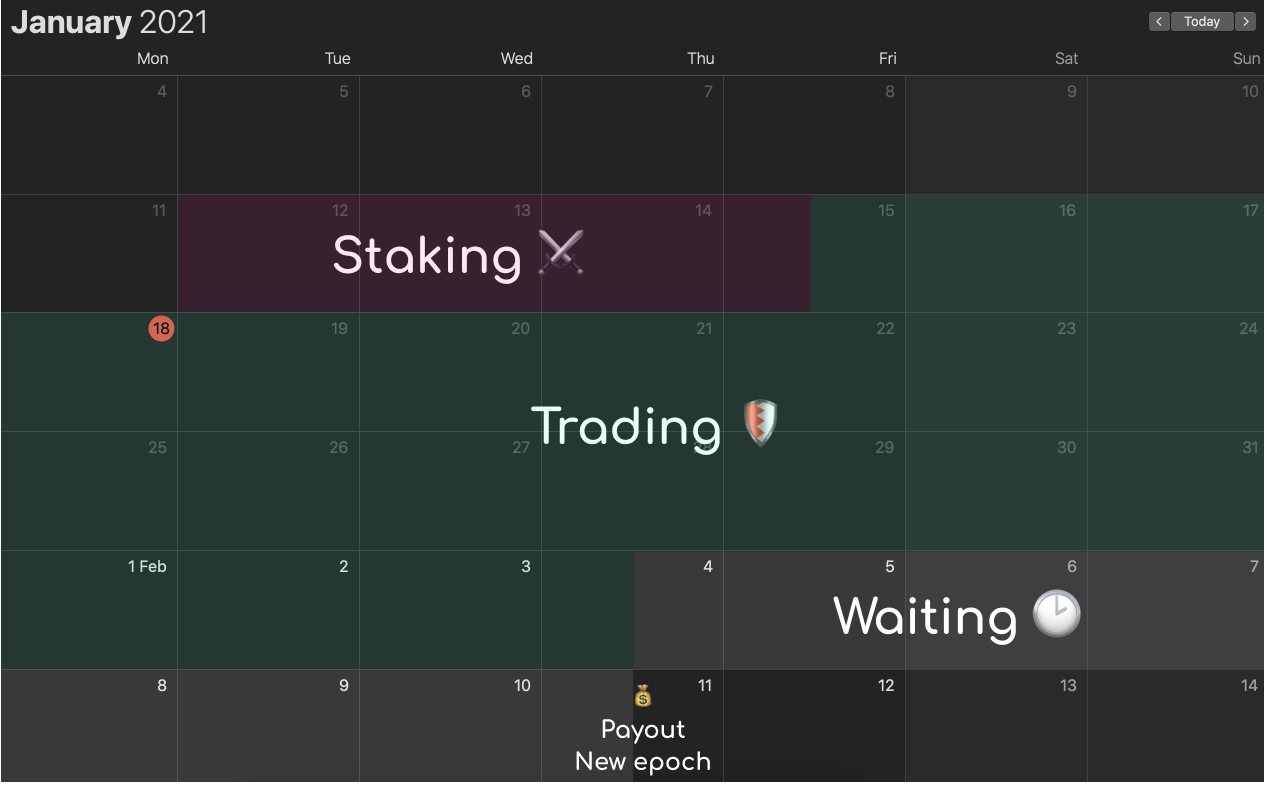The width and height of the screenshot is (1267, 786).
Task: Select the day cell numbered 4 in the top row
Action: tap(90, 135)
